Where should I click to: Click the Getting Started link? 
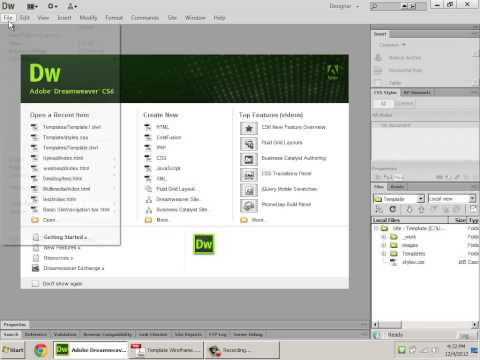65,237
